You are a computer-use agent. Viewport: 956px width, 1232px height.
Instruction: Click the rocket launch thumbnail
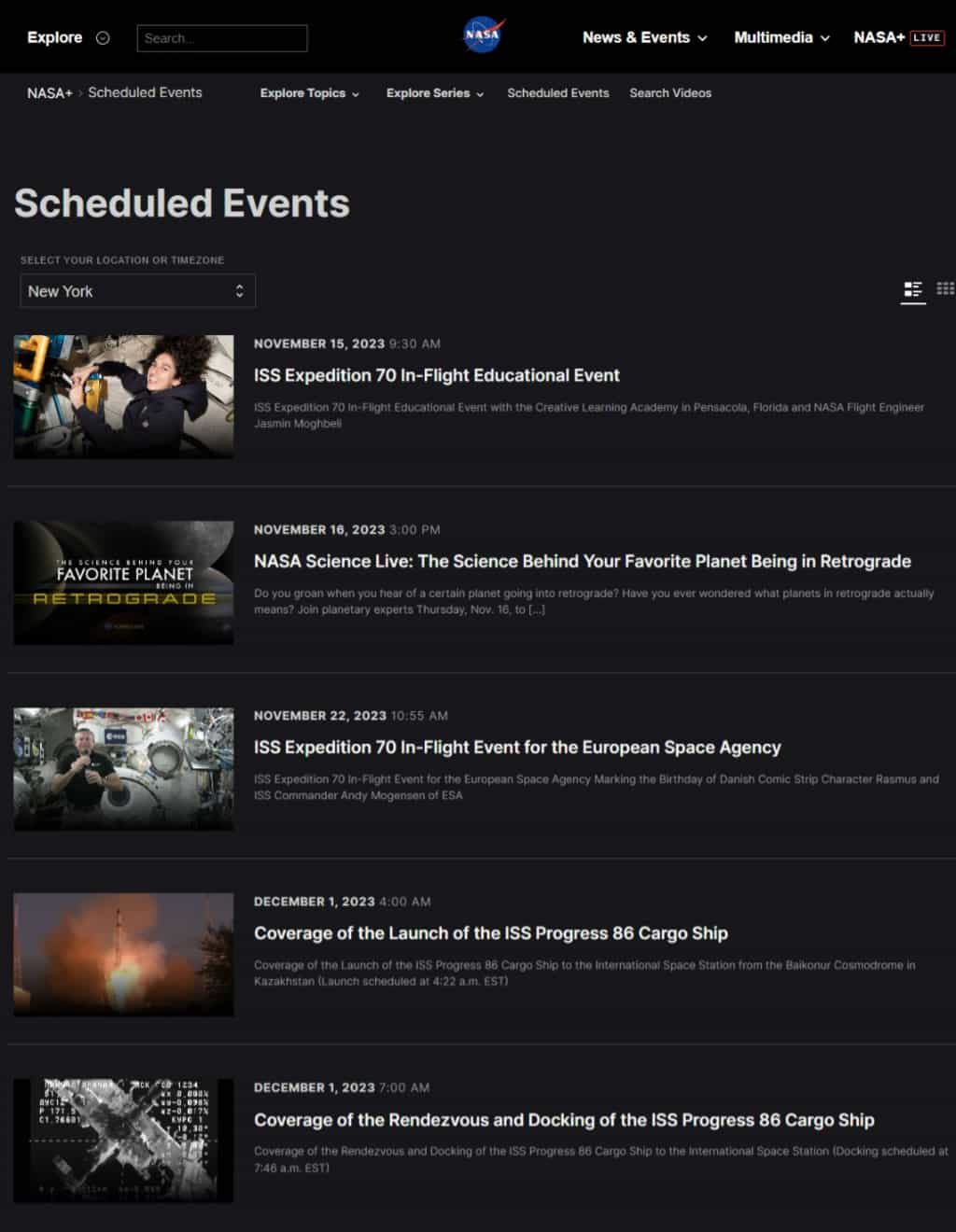(x=123, y=955)
